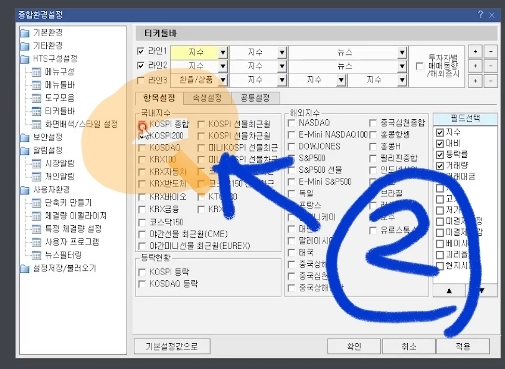Select the 티커툴바 page icon in tree
Viewport: 505px width, 369px height.
pos(36,111)
